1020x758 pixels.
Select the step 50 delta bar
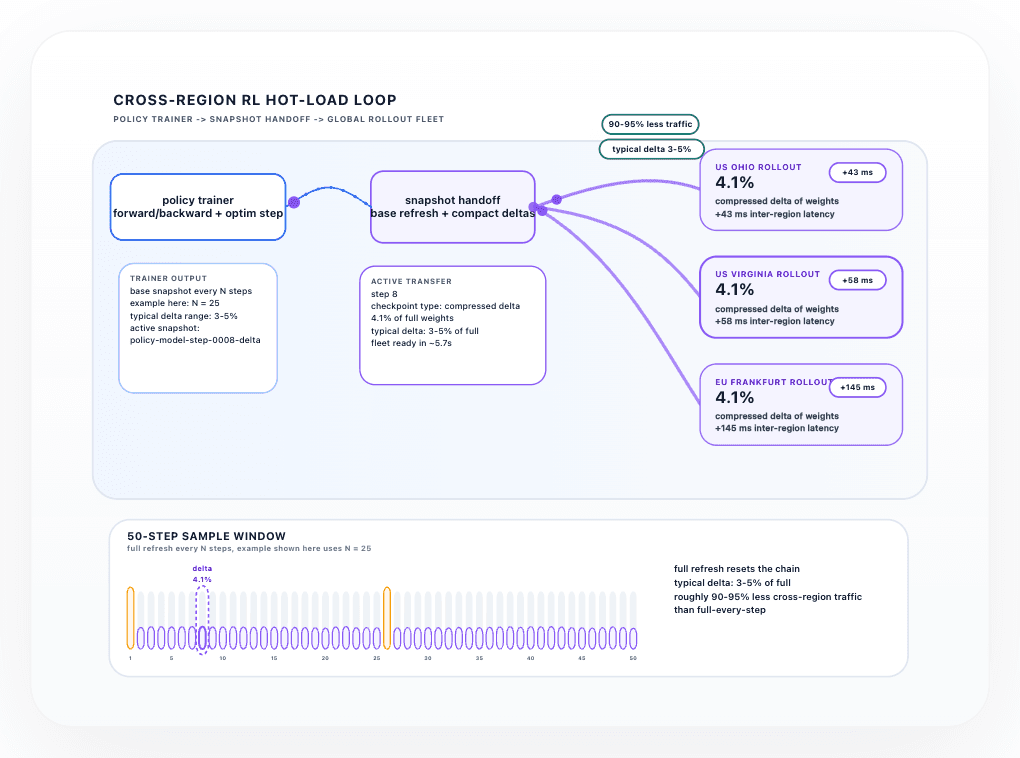pyautogui.click(x=633, y=638)
